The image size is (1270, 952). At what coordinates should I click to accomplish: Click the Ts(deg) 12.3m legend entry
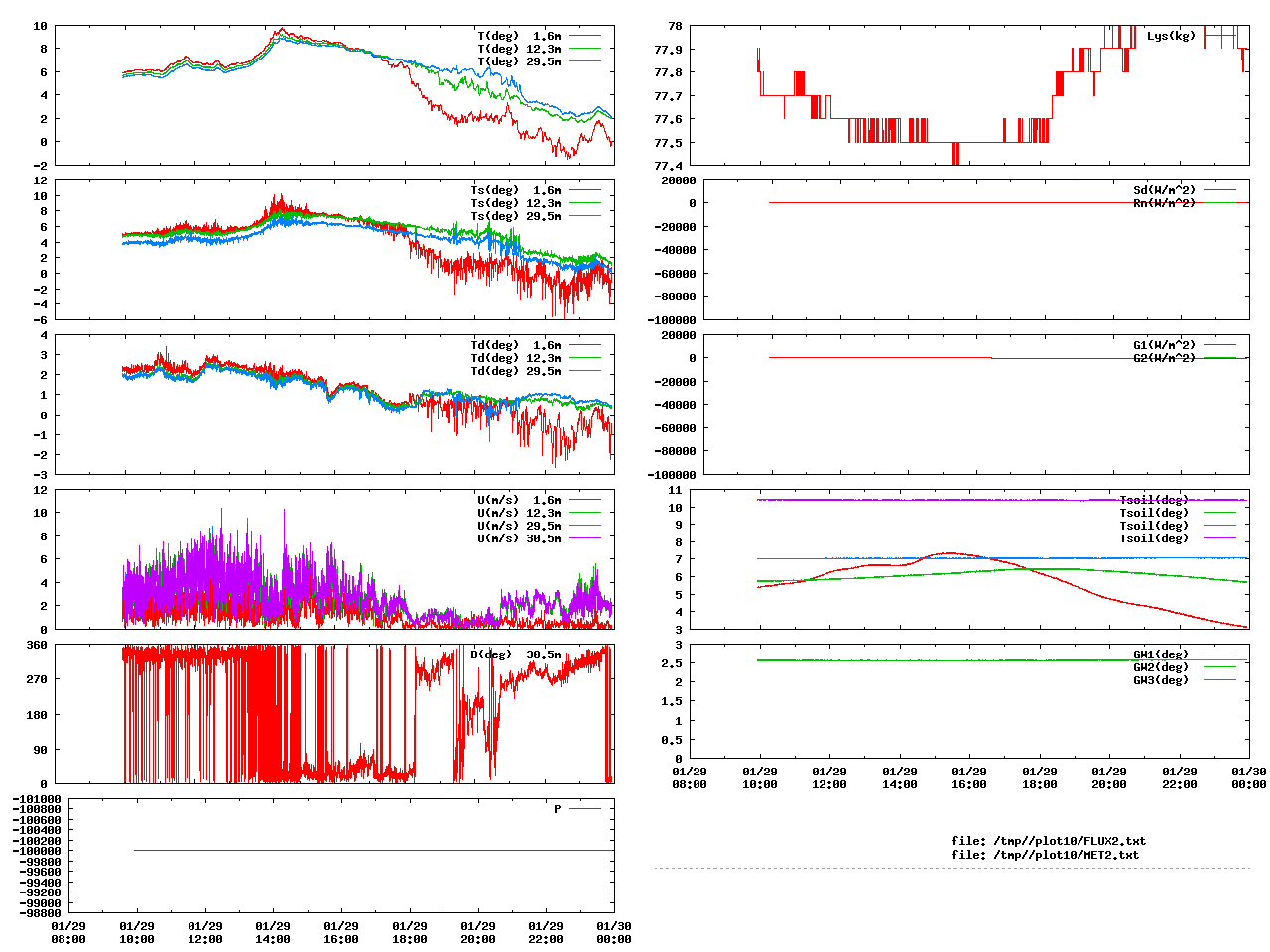pos(516,203)
